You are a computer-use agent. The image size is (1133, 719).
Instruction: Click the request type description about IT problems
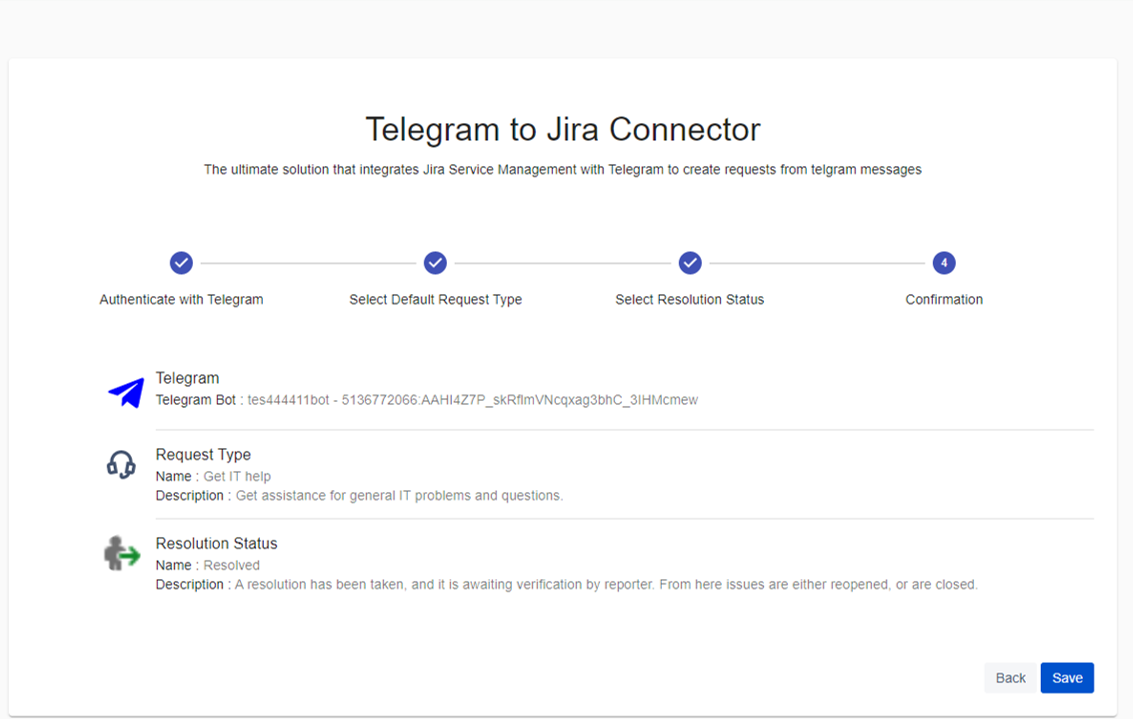point(399,496)
